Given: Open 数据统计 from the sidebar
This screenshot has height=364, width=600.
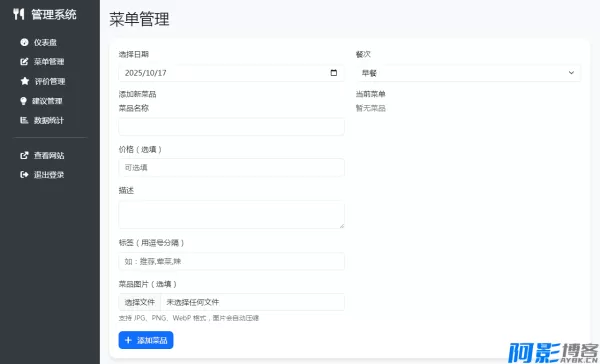Looking at the screenshot, I should (x=50, y=120).
